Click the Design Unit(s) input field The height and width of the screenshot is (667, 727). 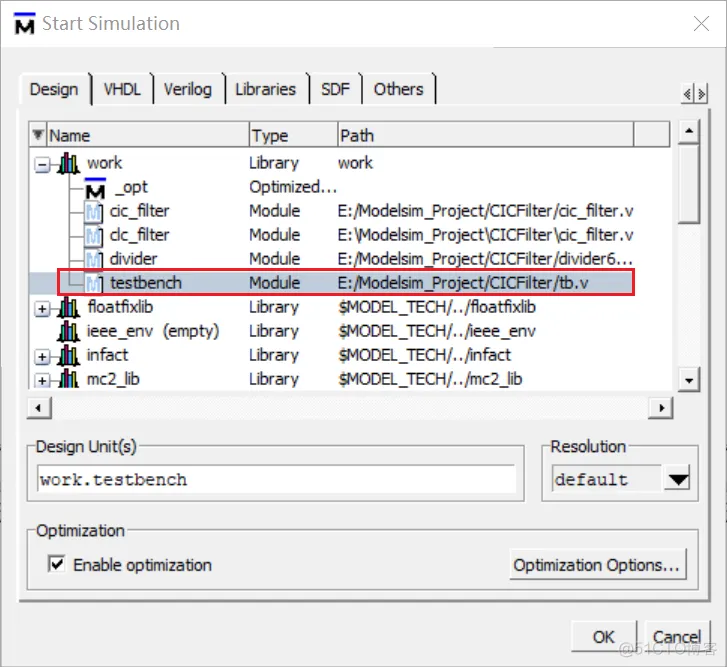click(276, 479)
